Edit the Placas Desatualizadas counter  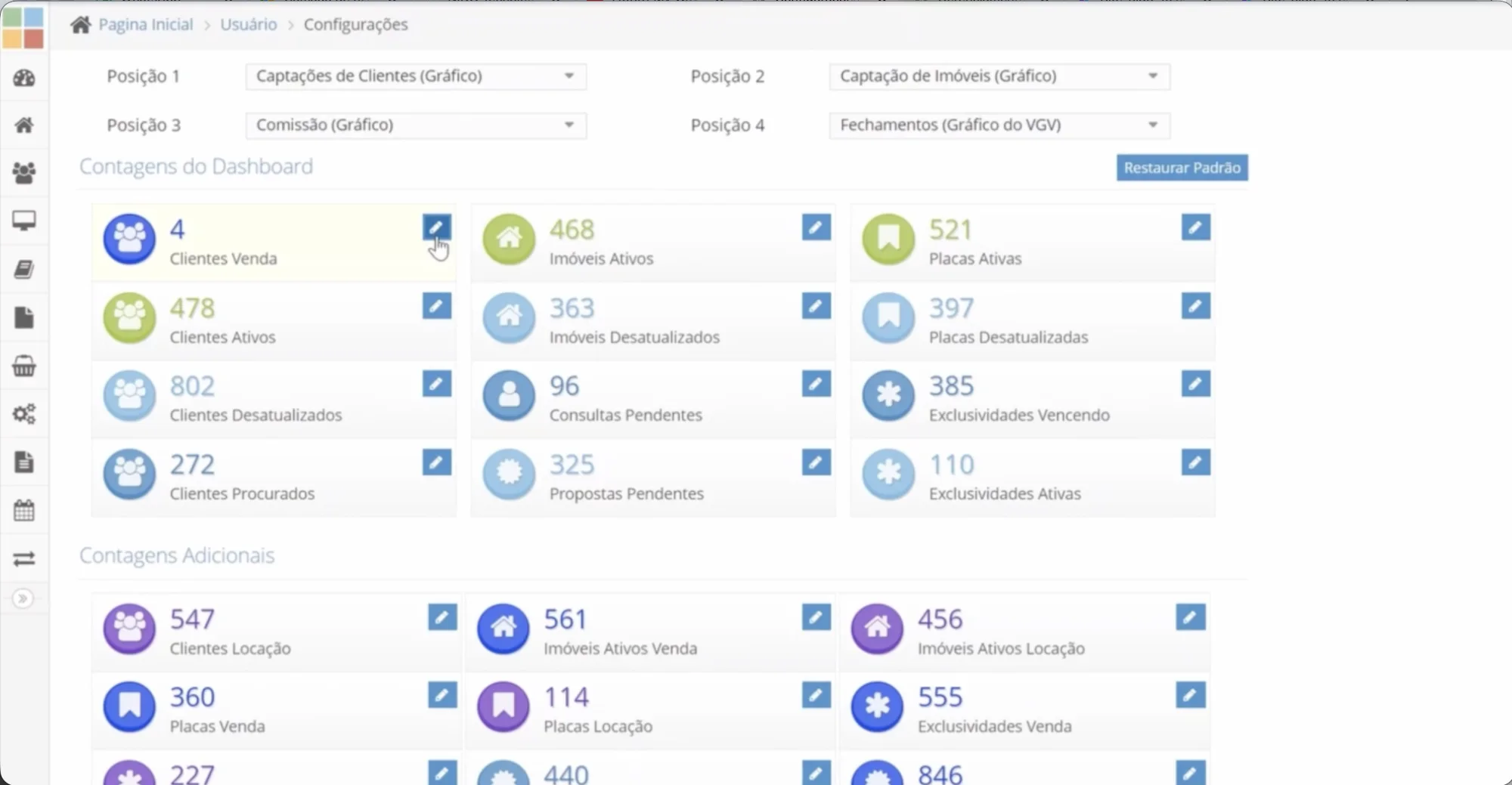(x=1196, y=306)
